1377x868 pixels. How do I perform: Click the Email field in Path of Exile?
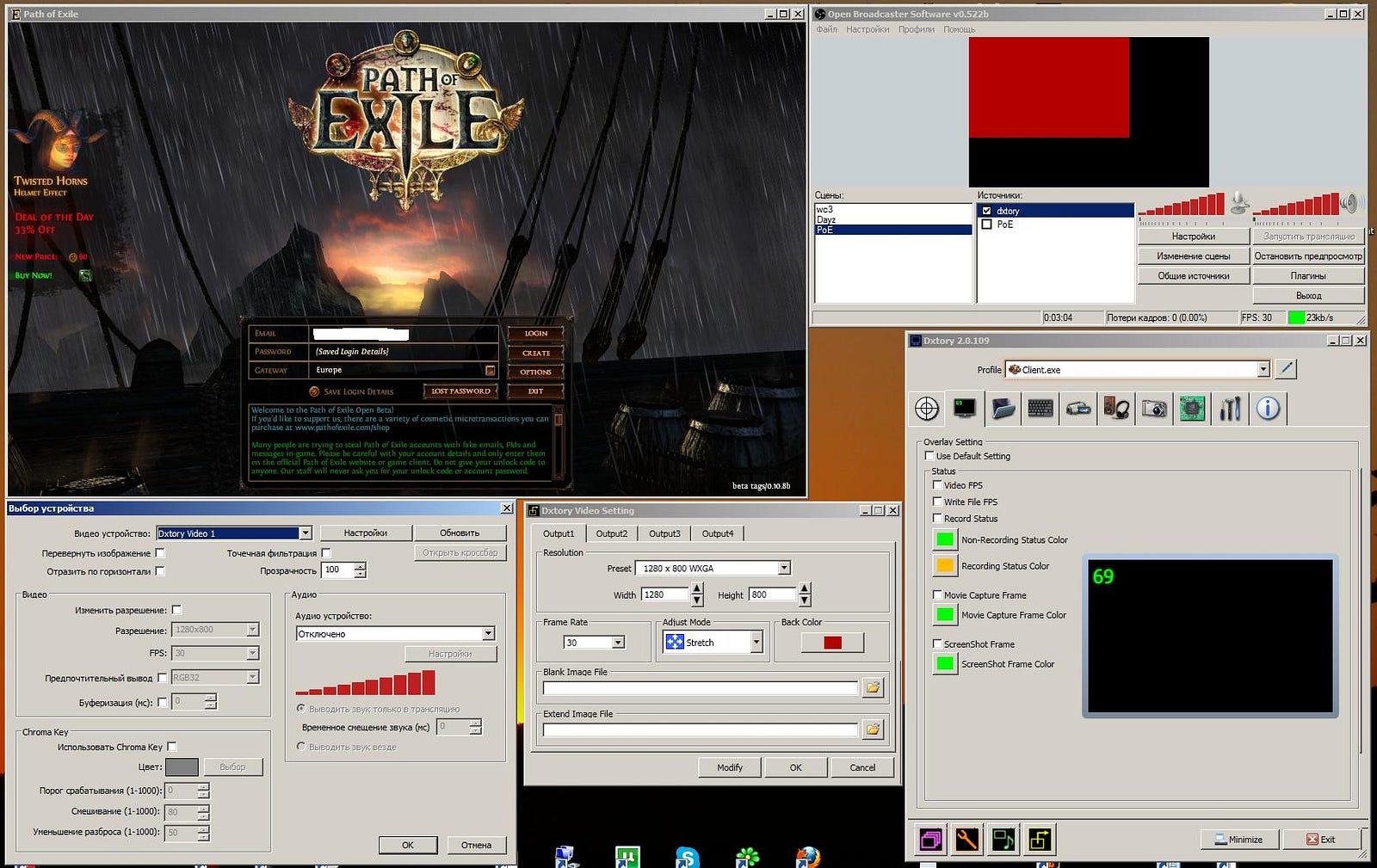[x=404, y=333]
